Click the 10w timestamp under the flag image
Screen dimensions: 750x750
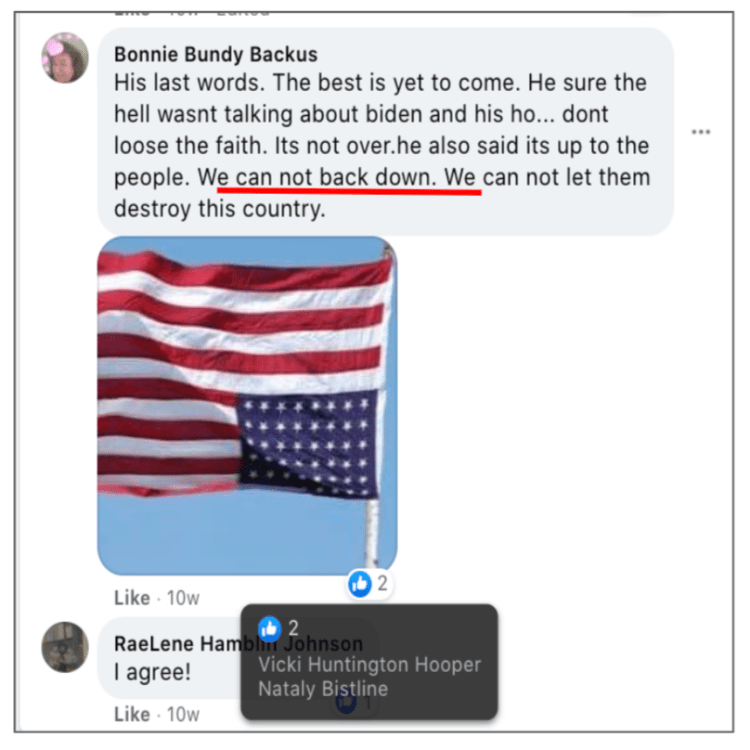coord(183,598)
